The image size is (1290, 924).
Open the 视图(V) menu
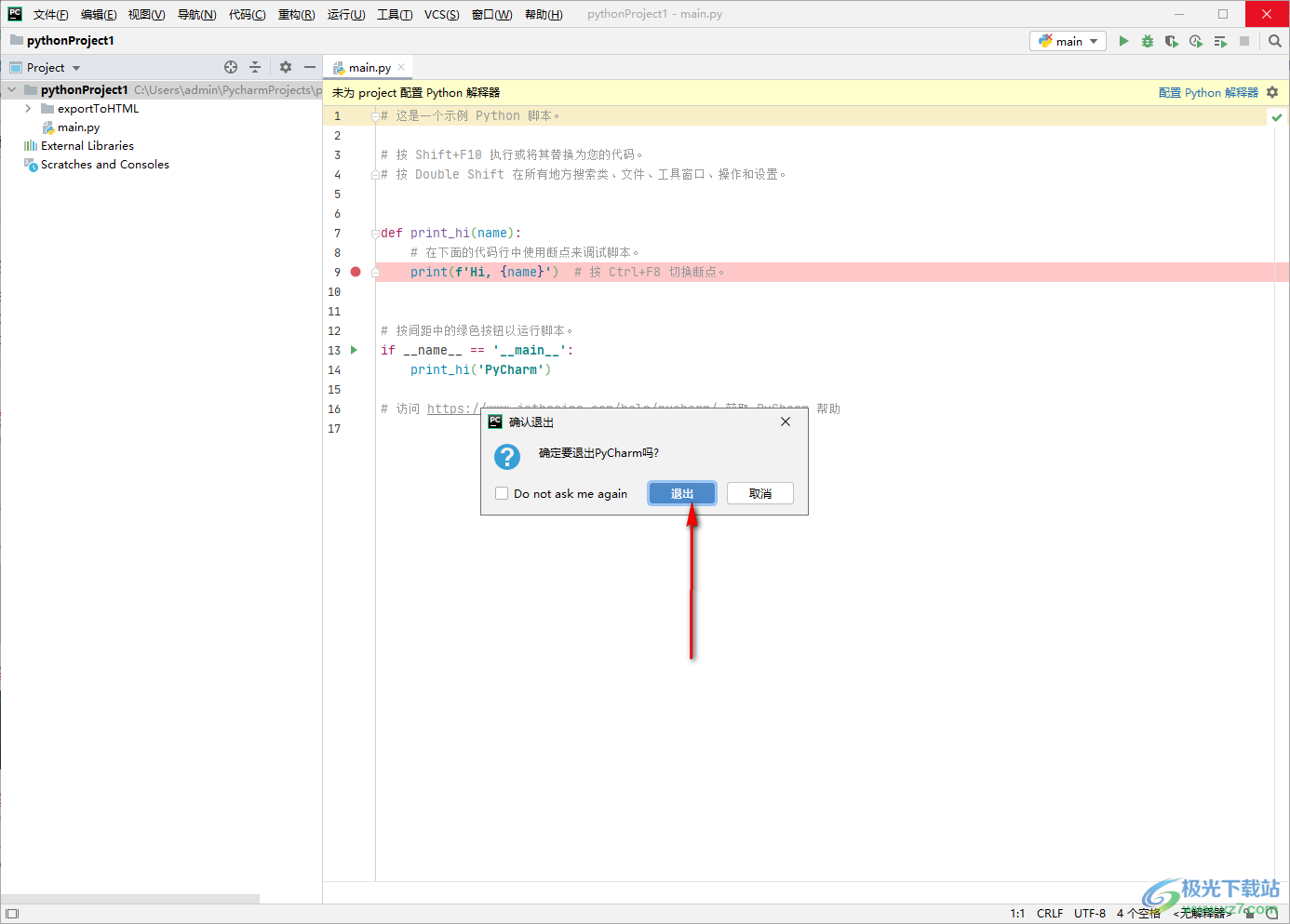[x=146, y=14]
